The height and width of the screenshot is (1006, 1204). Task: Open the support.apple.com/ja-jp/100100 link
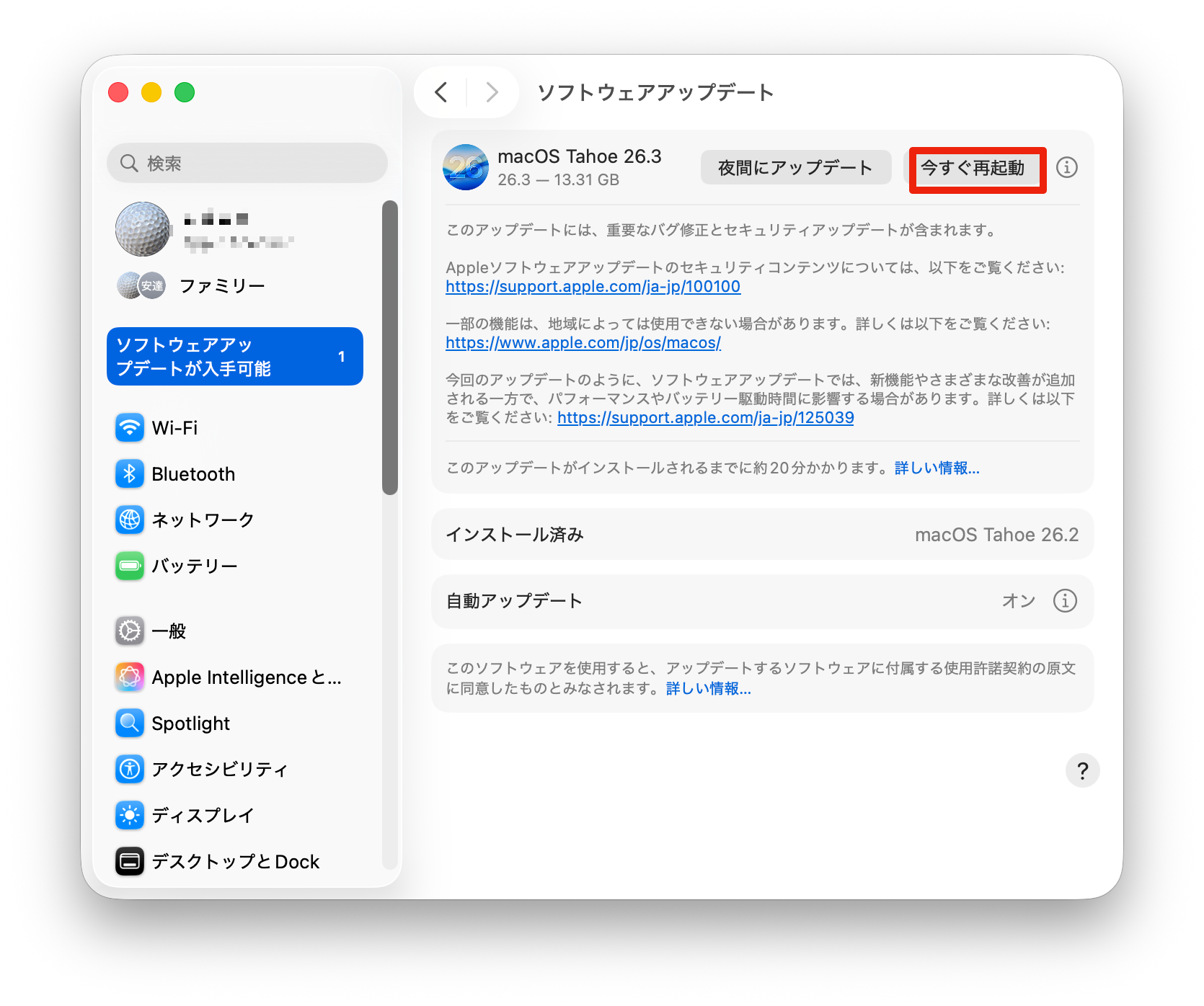tap(593, 287)
